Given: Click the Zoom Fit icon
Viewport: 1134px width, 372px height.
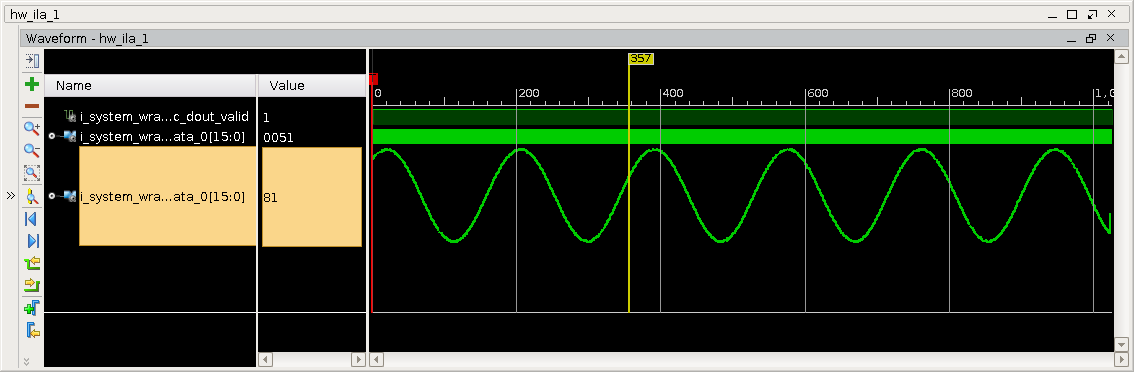Looking at the screenshot, I should tap(32, 173).
